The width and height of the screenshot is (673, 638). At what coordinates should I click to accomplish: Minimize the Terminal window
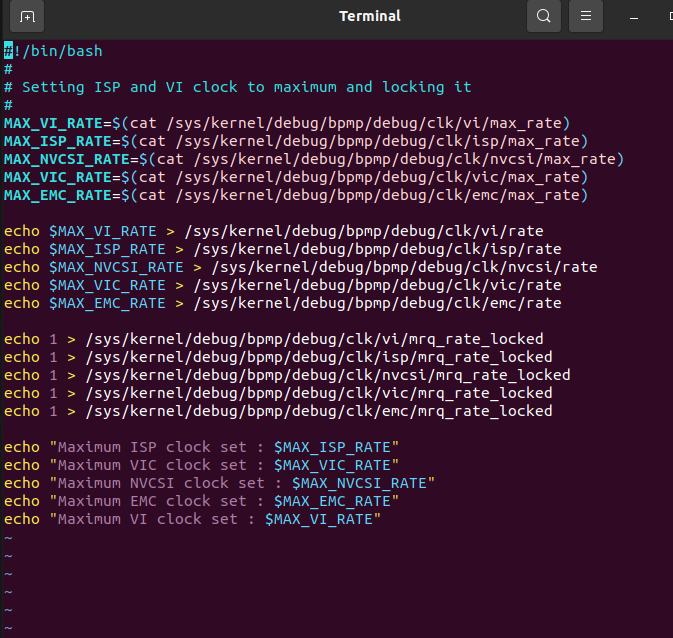click(634, 18)
